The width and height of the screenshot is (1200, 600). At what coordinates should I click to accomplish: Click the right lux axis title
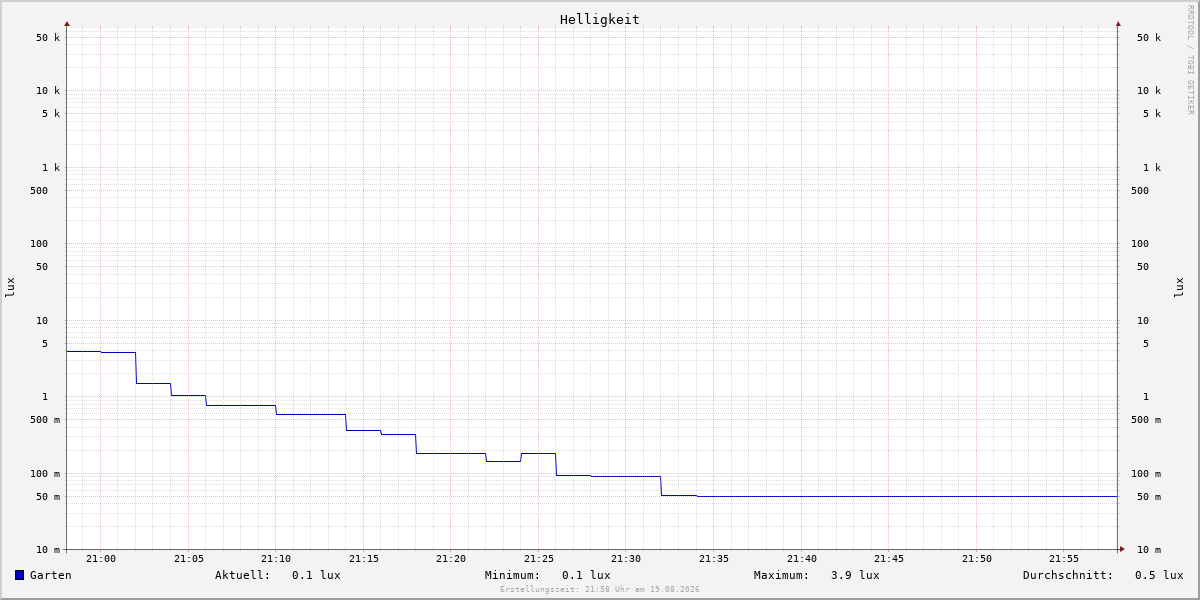[x=1179, y=288]
